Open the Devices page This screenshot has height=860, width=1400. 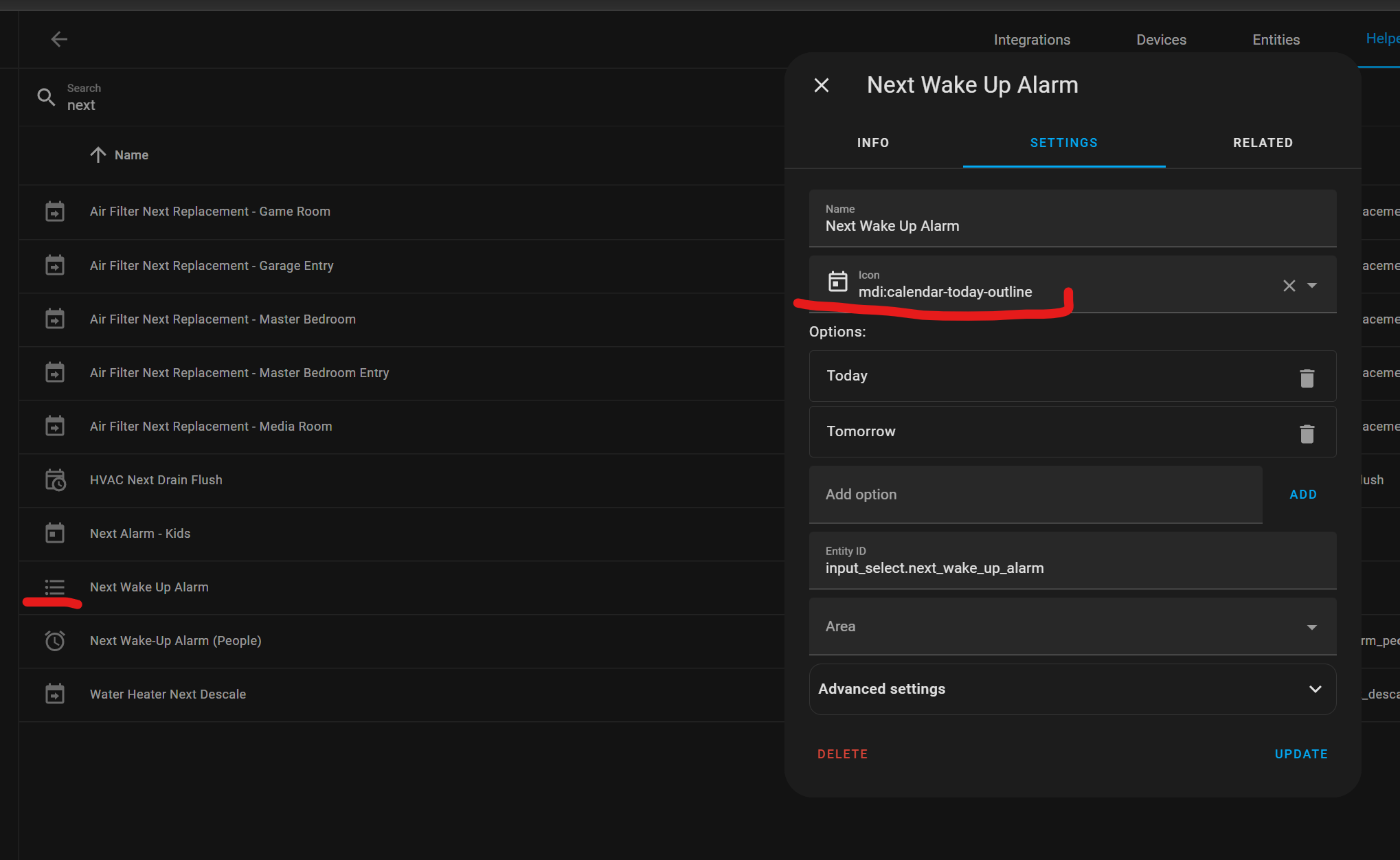tap(1161, 39)
